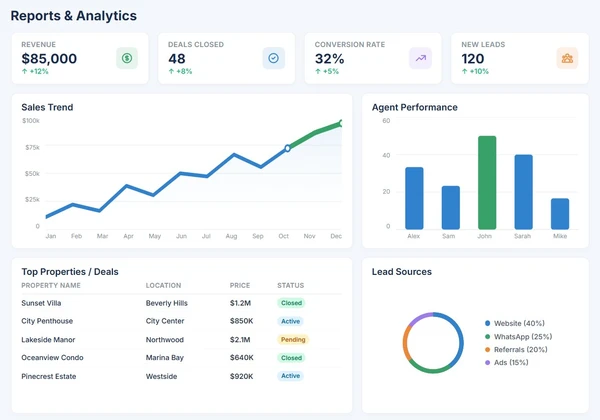The width and height of the screenshot is (600, 420).
Task: Click the Westside location cell
Action: 161,376
